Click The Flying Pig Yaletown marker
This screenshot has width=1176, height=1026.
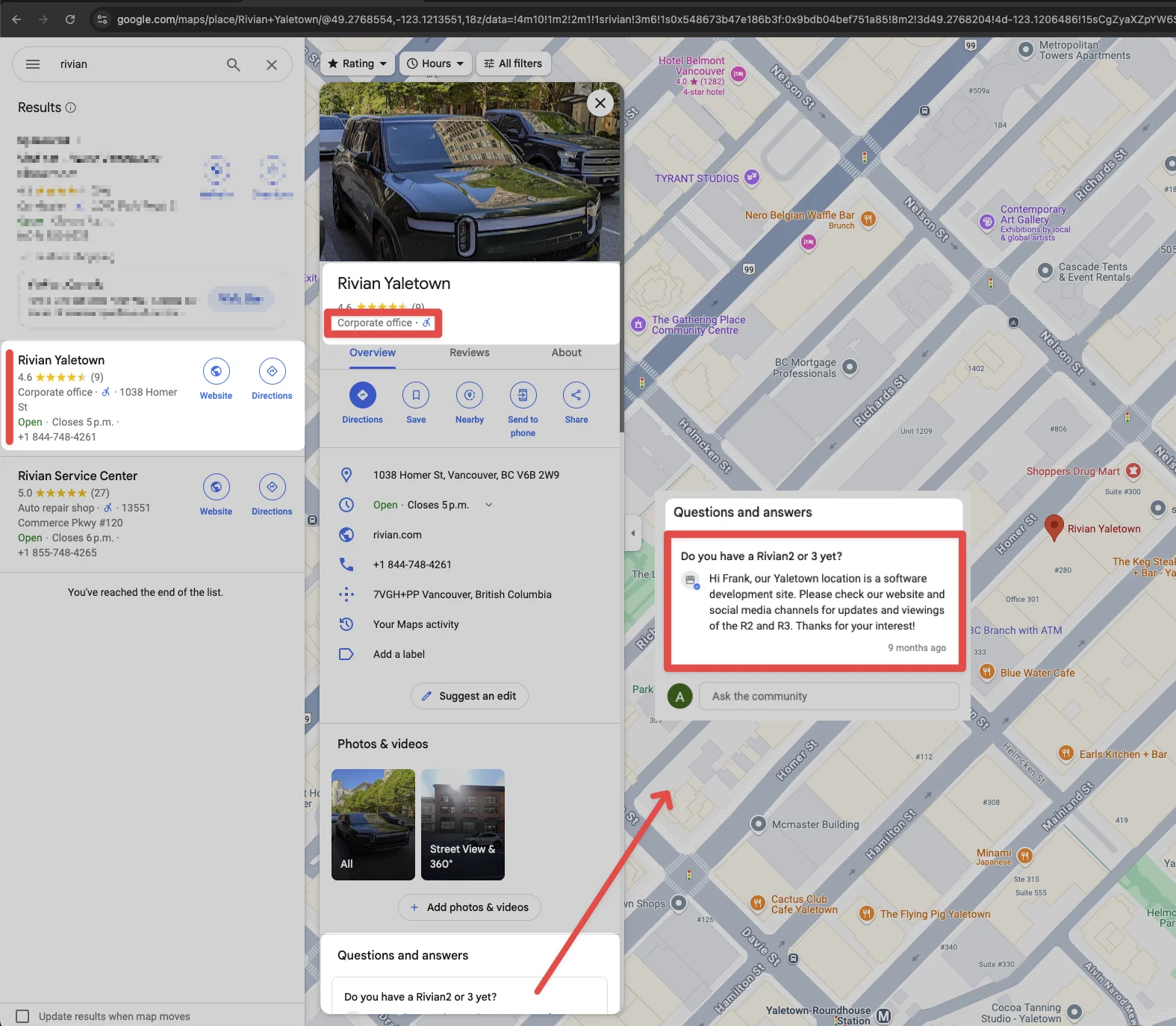(x=867, y=913)
